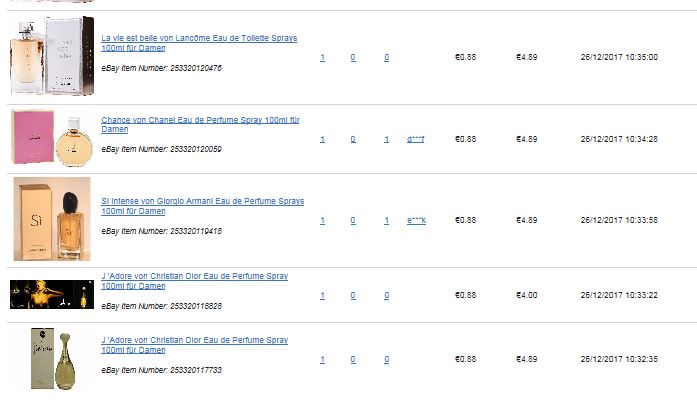Click bid count 1 in Chanel row
Screen dimensions: 697x405
386,139
